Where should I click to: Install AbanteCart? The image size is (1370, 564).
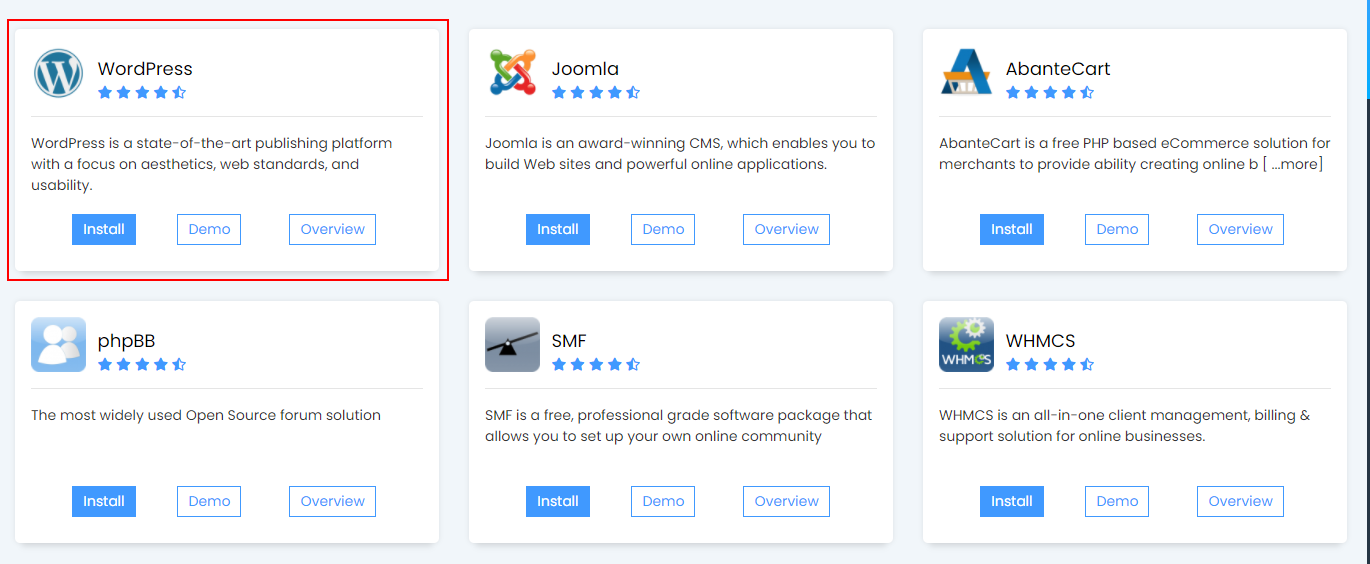click(1012, 229)
